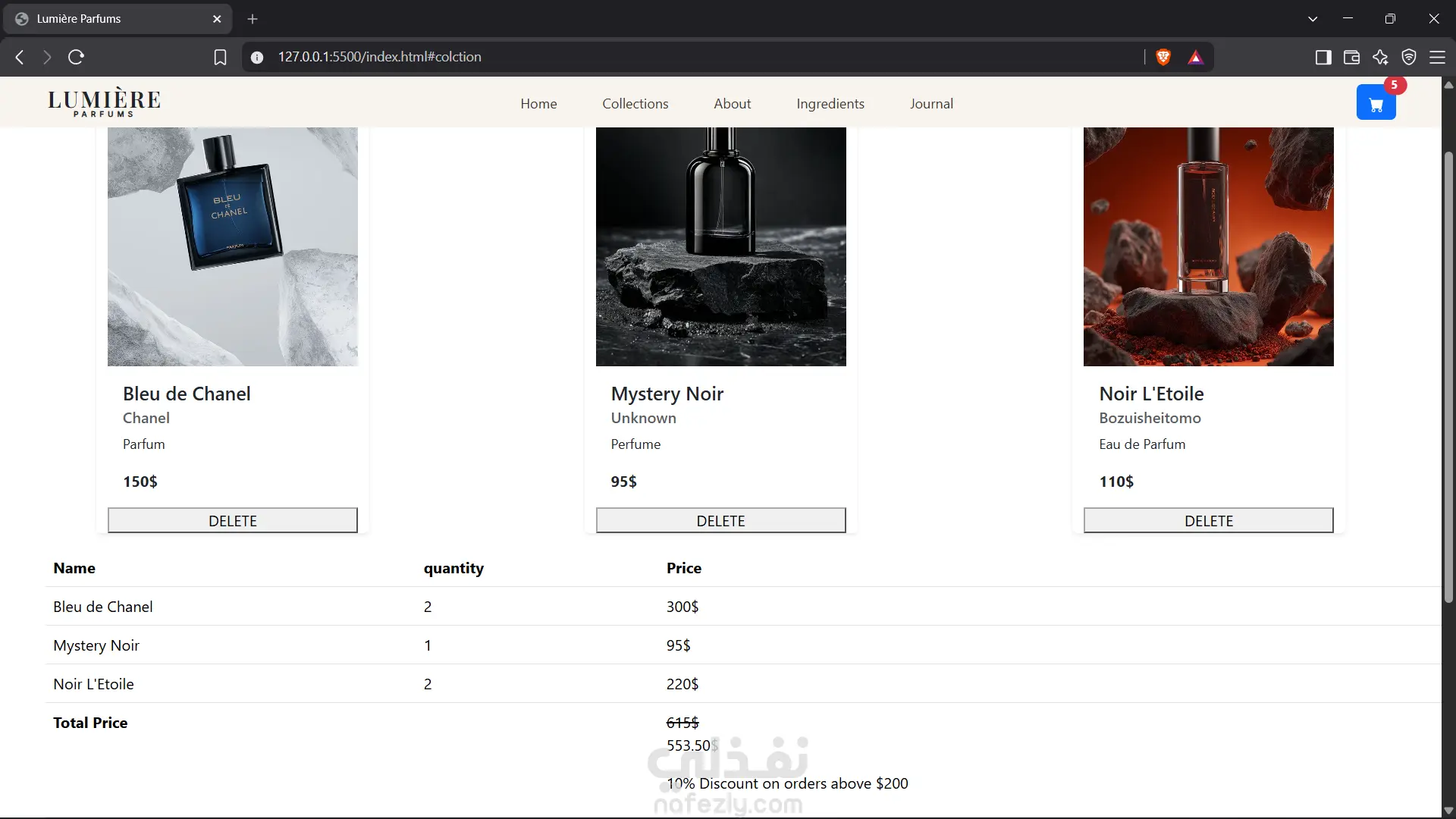Open the shopping cart icon

1376,102
